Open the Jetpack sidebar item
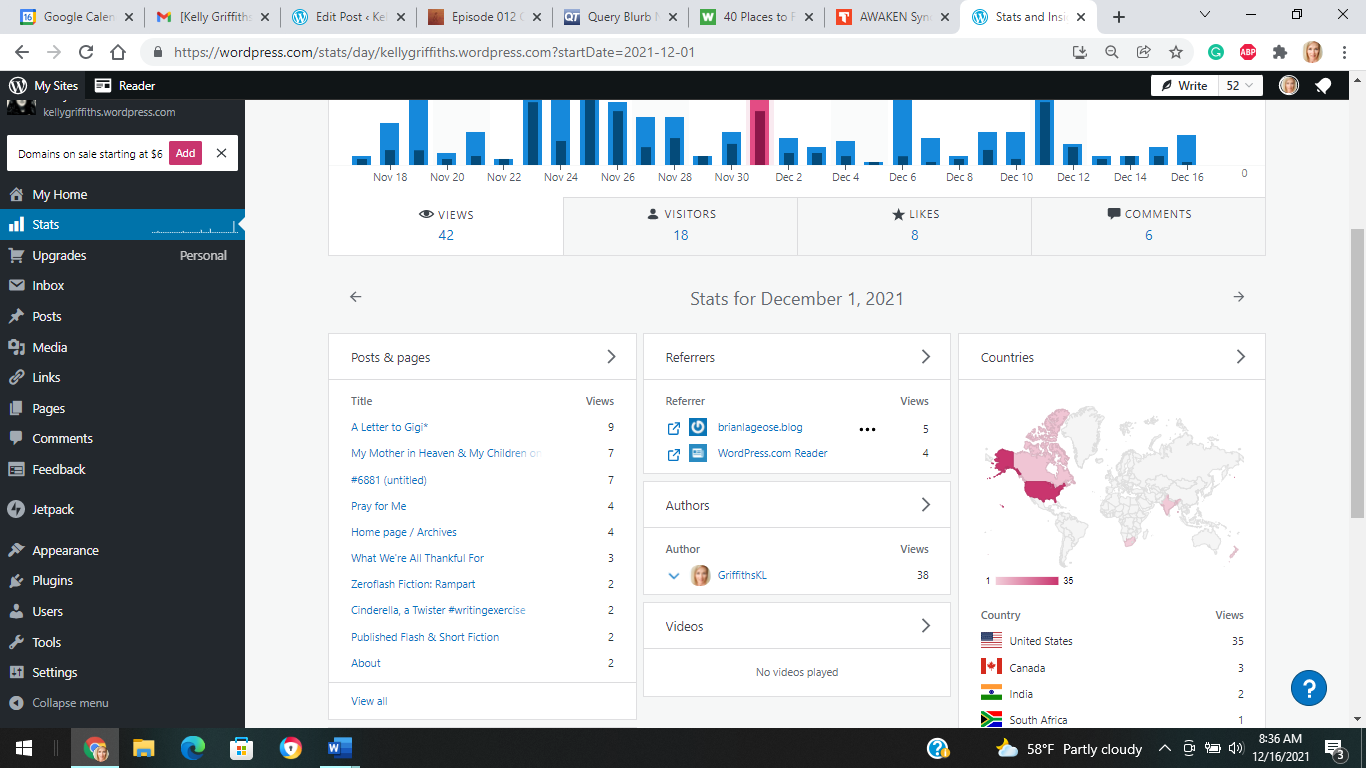 pos(53,509)
